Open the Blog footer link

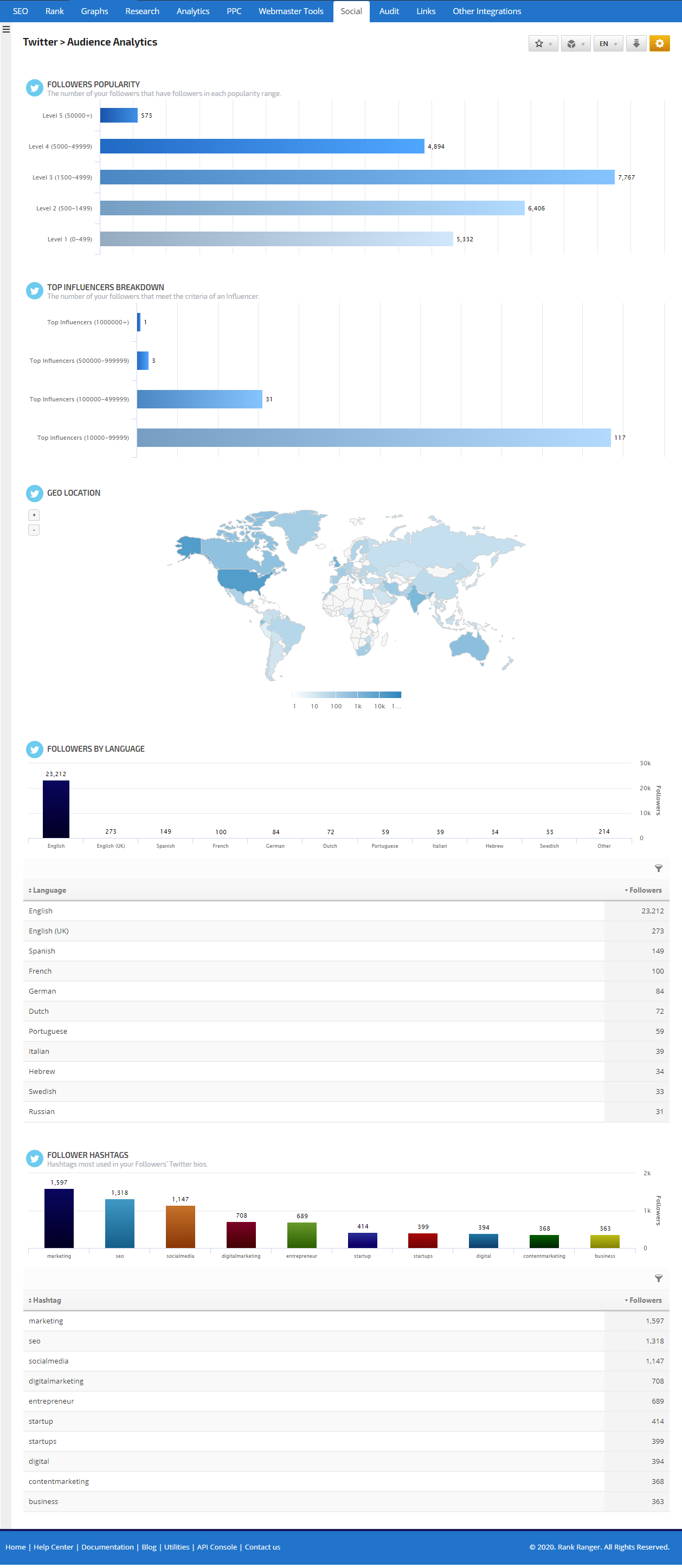pyautogui.click(x=149, y=1547)
